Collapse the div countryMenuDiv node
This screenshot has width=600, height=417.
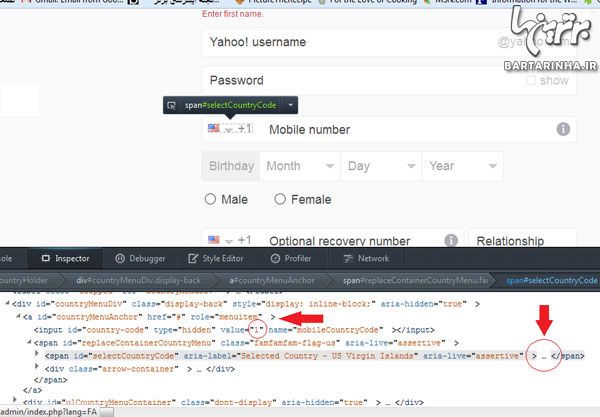(7, 303)
